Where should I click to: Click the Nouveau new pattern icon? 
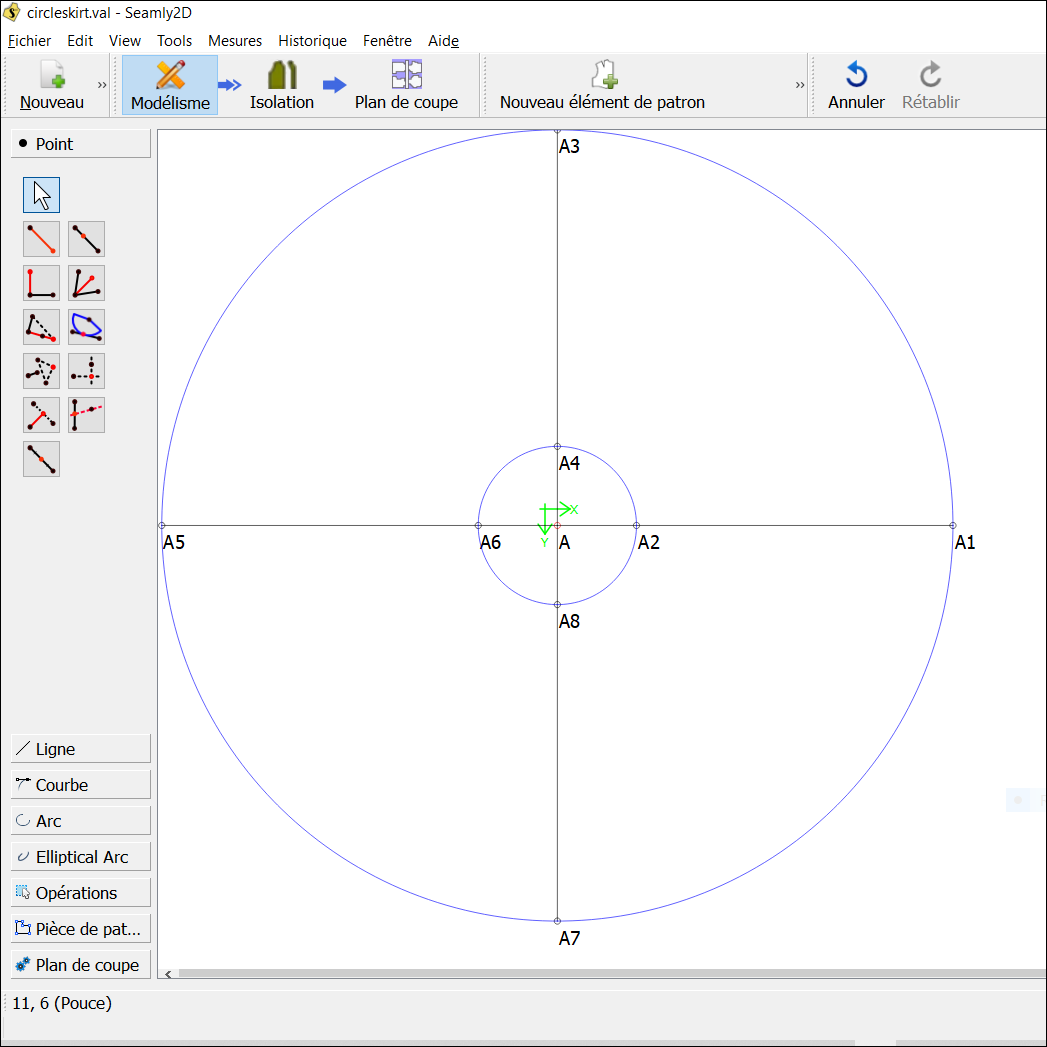click(52, 85)
